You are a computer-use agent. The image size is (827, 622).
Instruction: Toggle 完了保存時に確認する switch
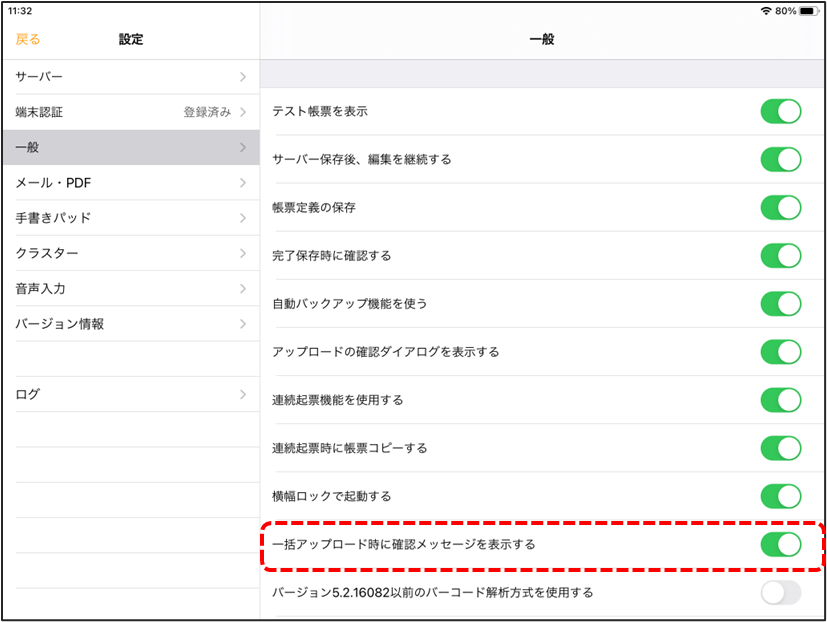(780, 255)
